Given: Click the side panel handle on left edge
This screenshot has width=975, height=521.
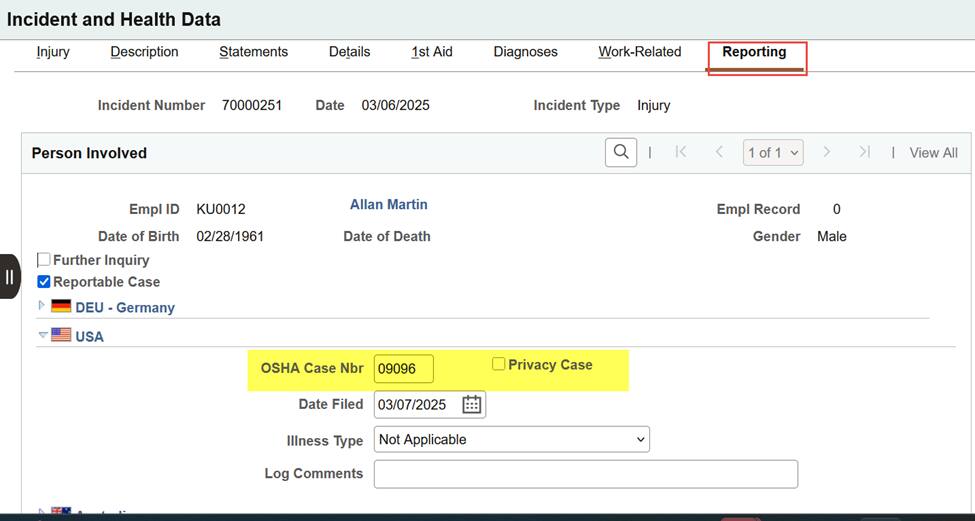Looking at the screenshot, I should [10, 276].
